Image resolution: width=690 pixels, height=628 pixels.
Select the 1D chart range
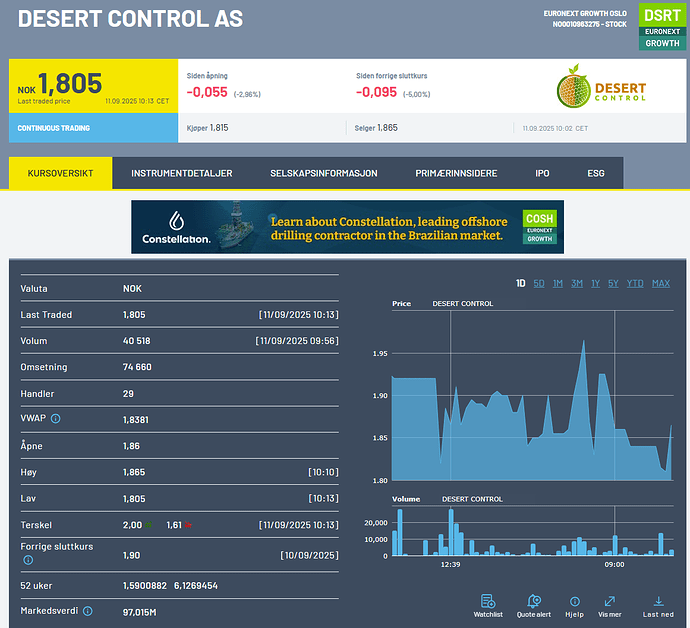pos(521,283)
